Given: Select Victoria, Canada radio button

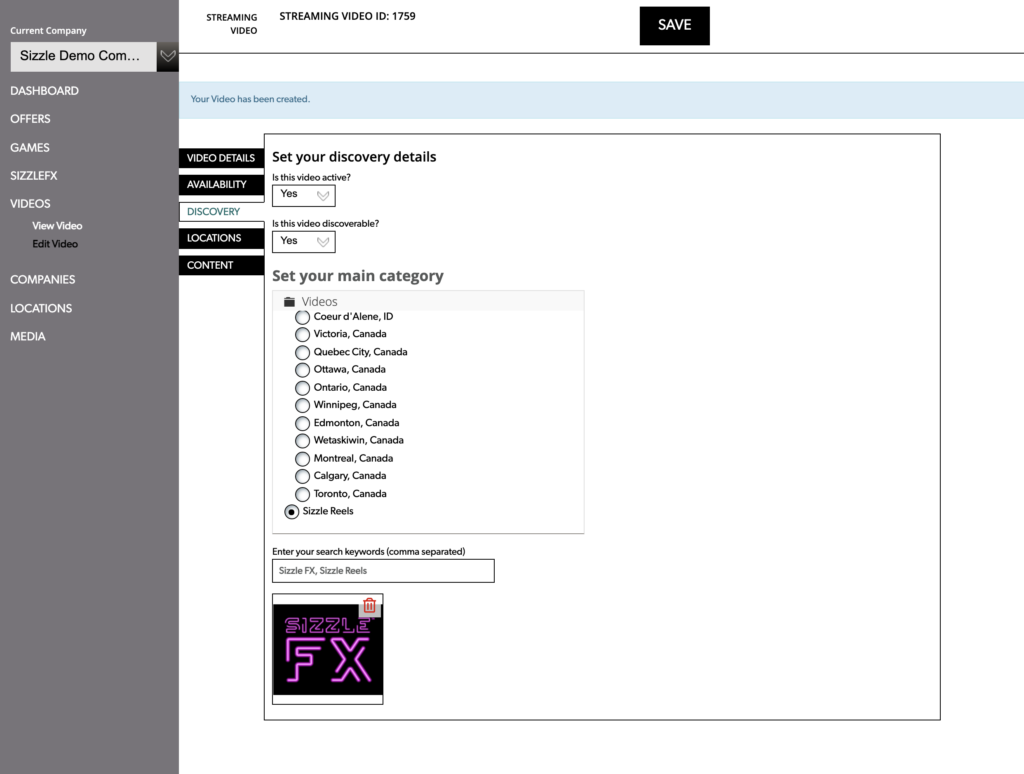Looking at the screenshot, I should 302,334.
